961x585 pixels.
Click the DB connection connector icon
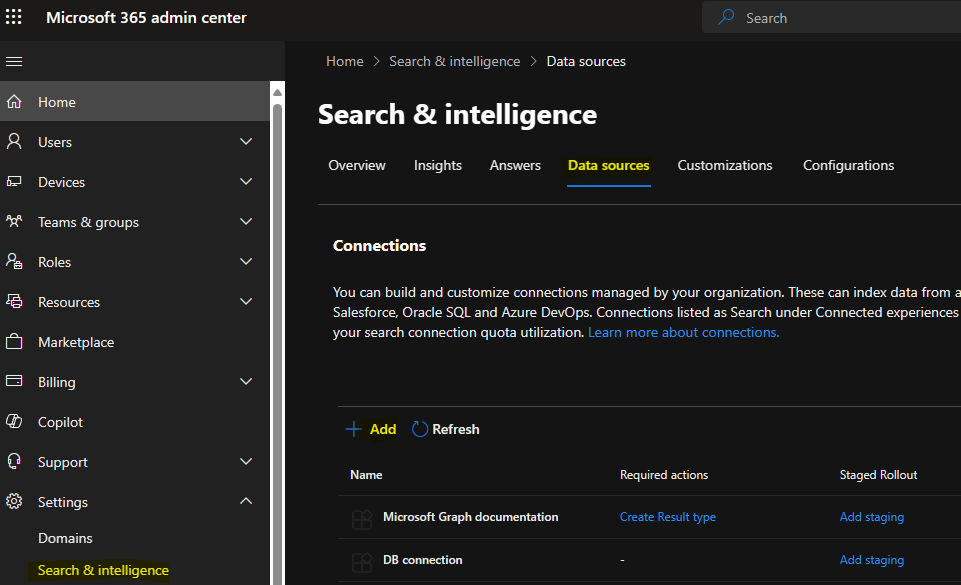point(362,562)
